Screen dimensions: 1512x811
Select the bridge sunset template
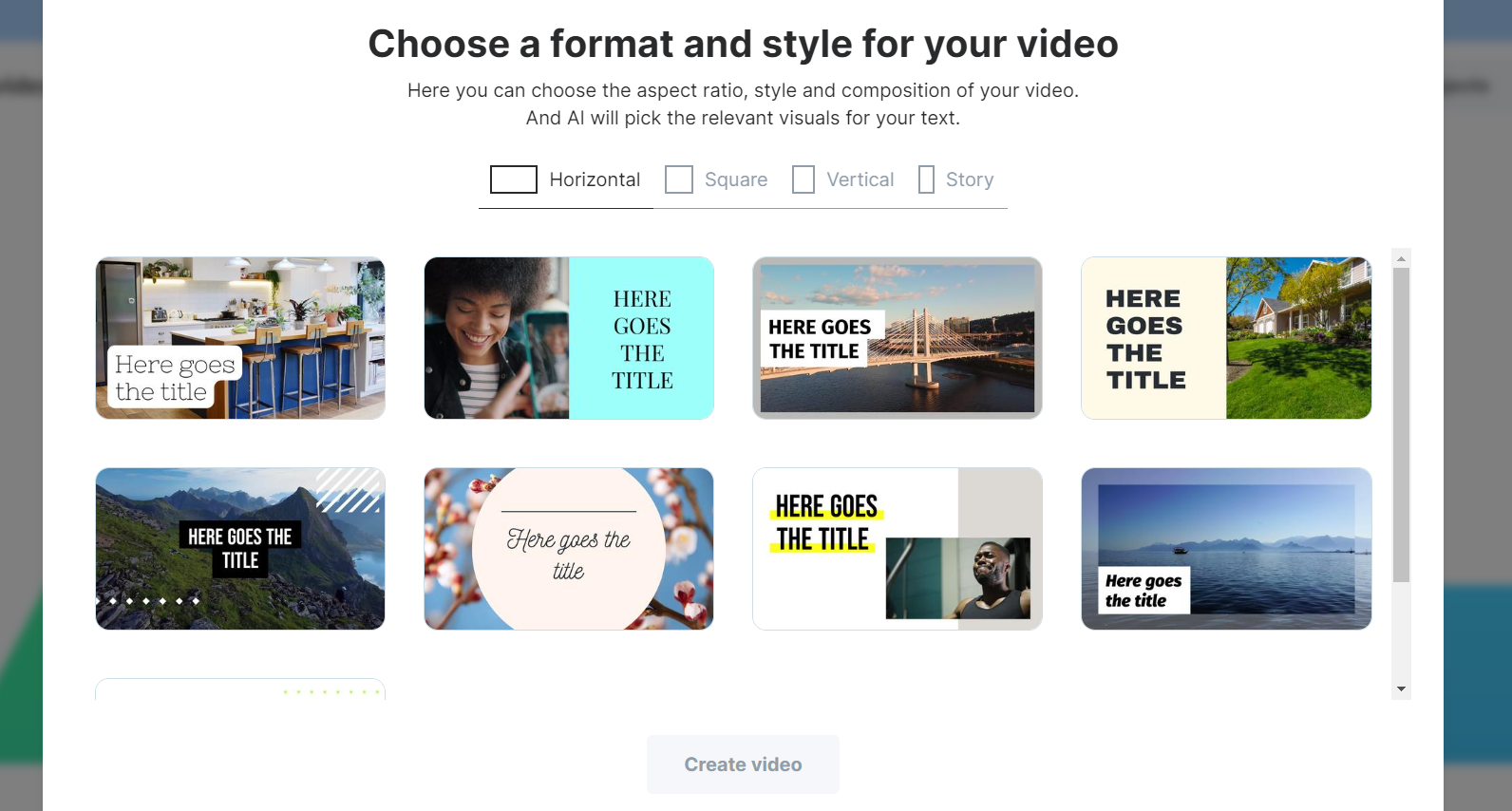[898, 338]
